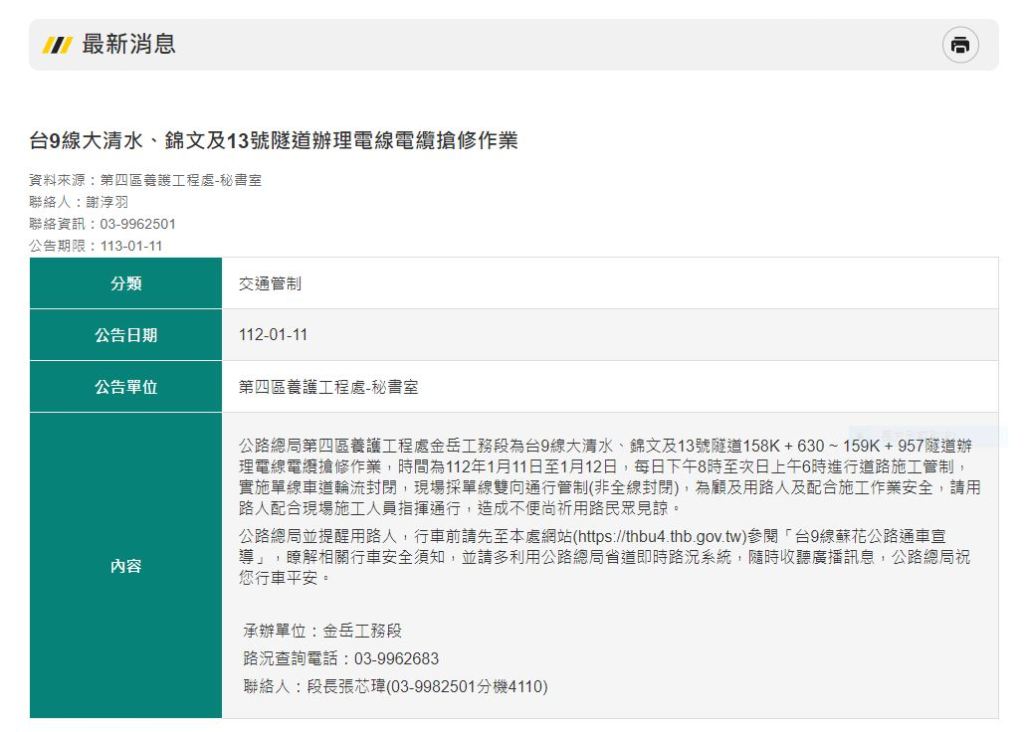Click the print icon button
This screenshot has width=1024, height=732.
point(960,45)
